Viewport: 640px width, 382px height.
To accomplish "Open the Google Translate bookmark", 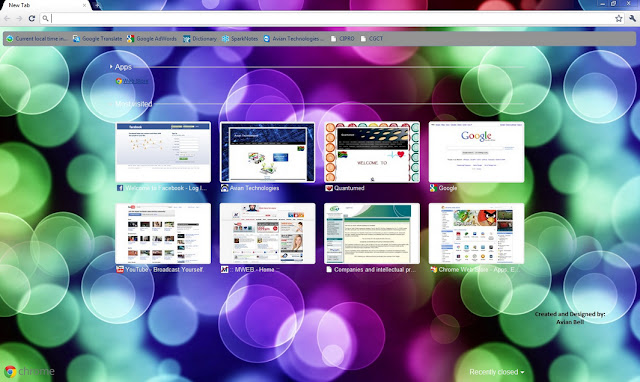I will [97, 39].
